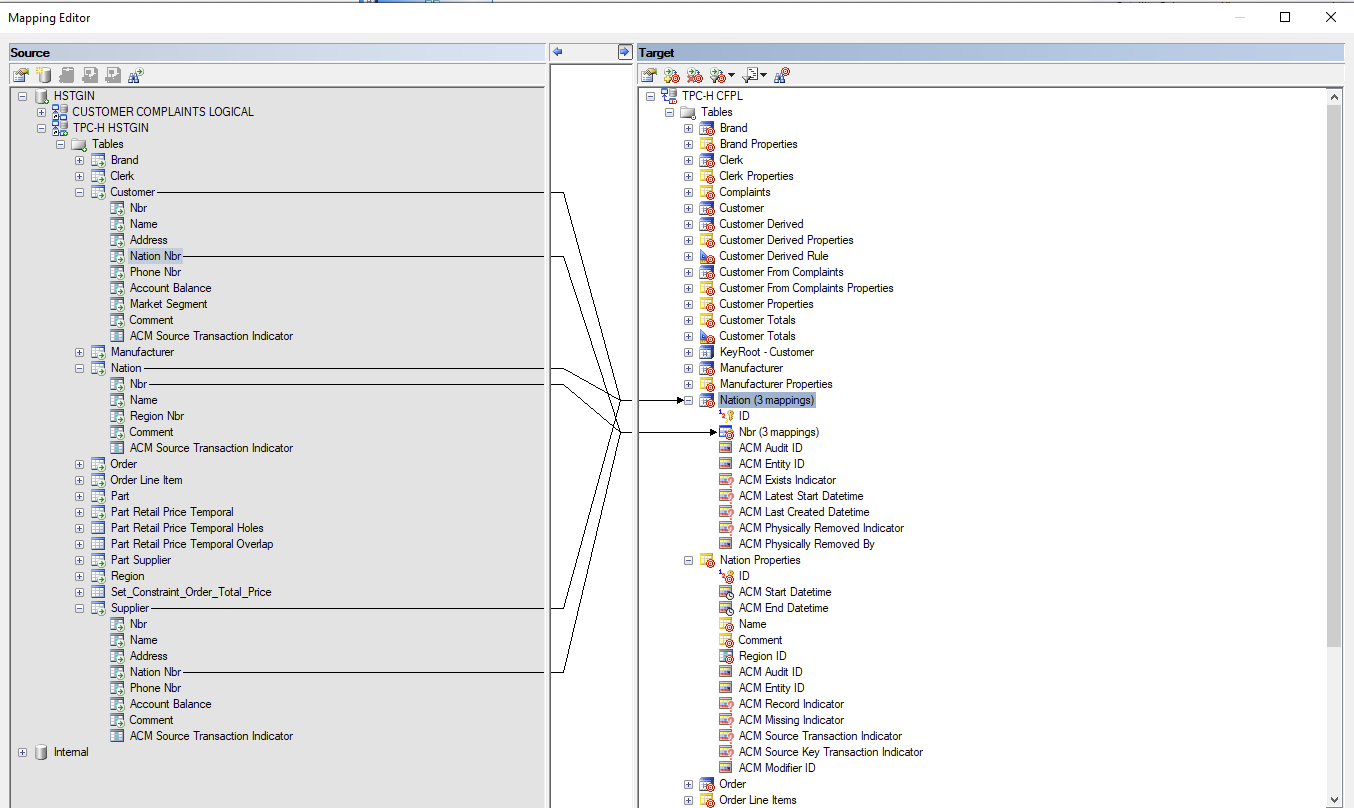The height and width of the screenshot is (808, 1354).
Task: Click the ACM Exists Indicator column icon
Action: [726, 480]
